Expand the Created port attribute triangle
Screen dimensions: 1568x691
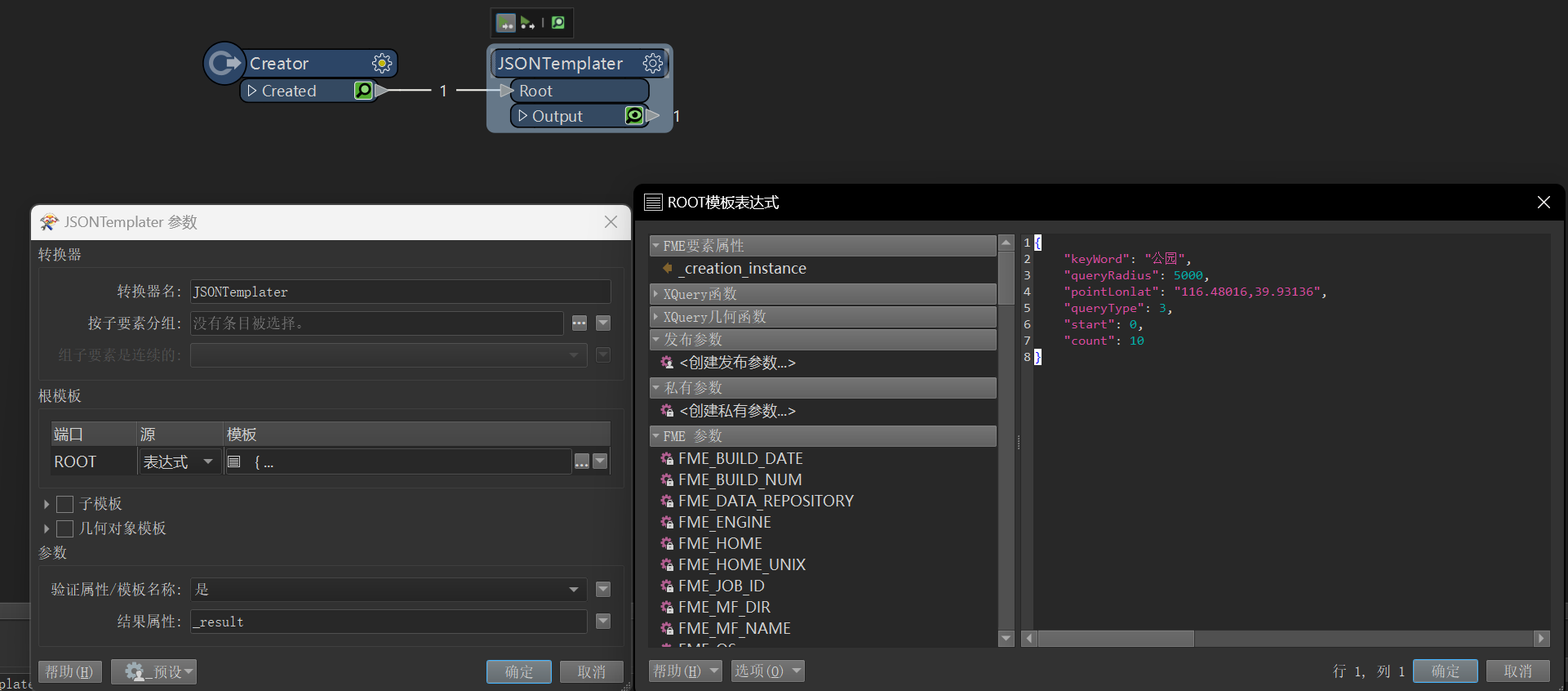point(252,90)
